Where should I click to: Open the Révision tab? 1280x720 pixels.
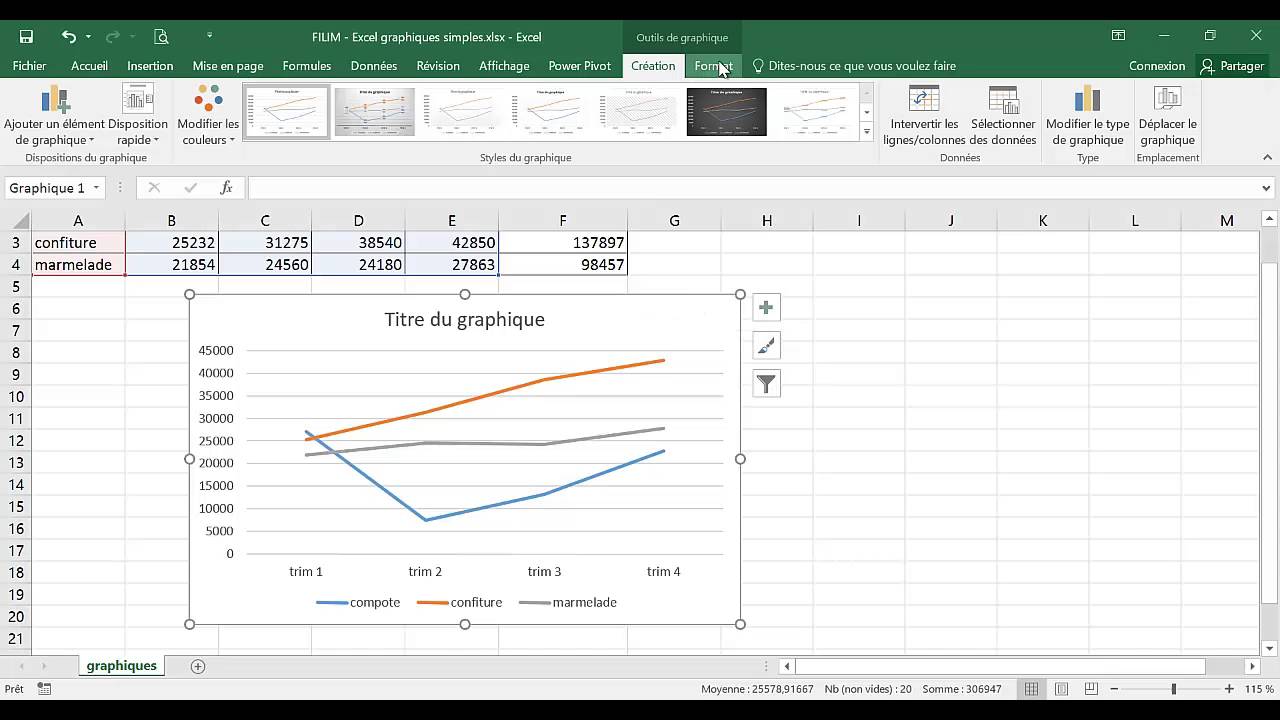pyautogui.click(x=438, y=66)
